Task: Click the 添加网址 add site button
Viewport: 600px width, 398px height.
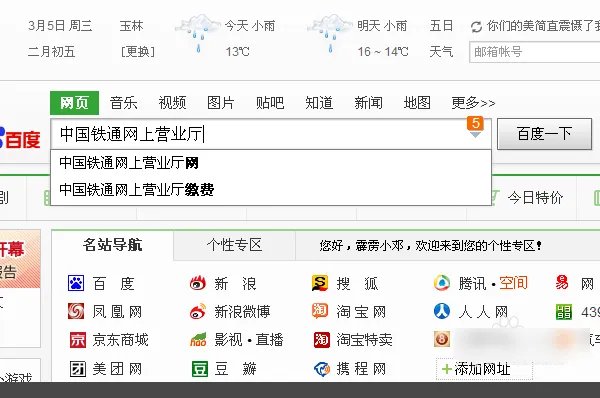Action: click(x=484, y=369)
